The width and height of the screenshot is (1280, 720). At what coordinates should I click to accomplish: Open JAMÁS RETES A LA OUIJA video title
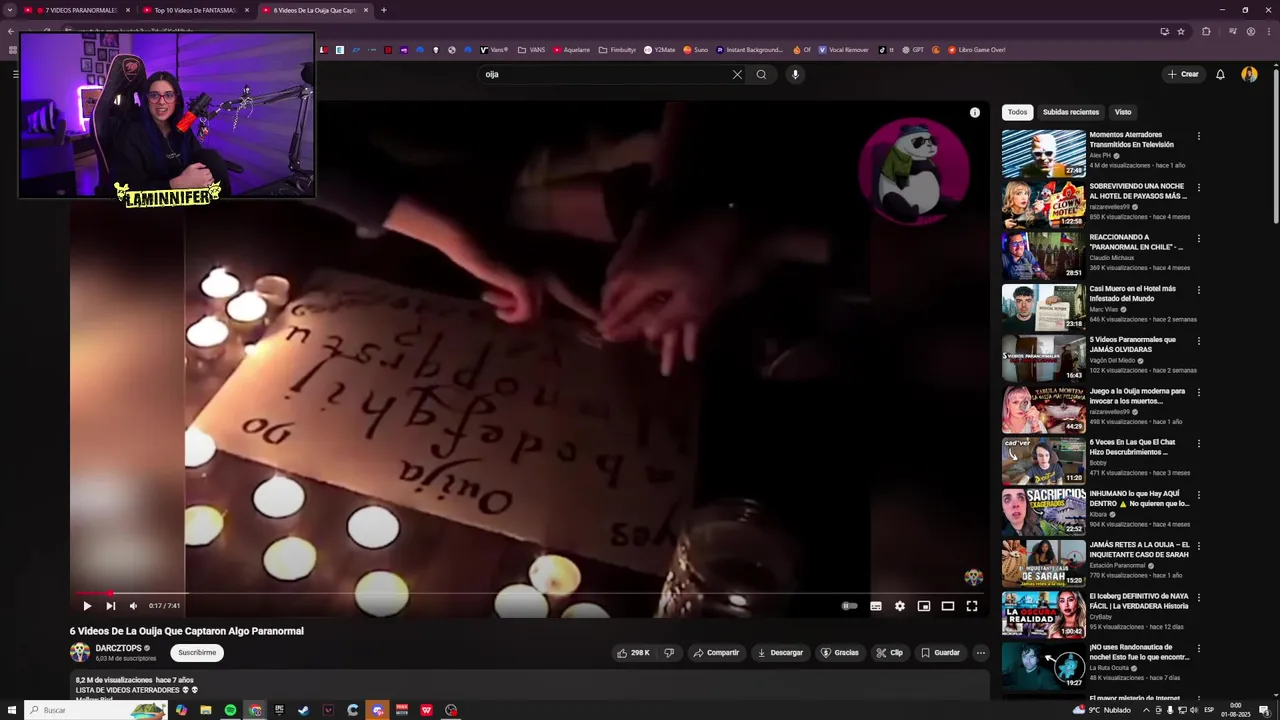[1139, 550]
